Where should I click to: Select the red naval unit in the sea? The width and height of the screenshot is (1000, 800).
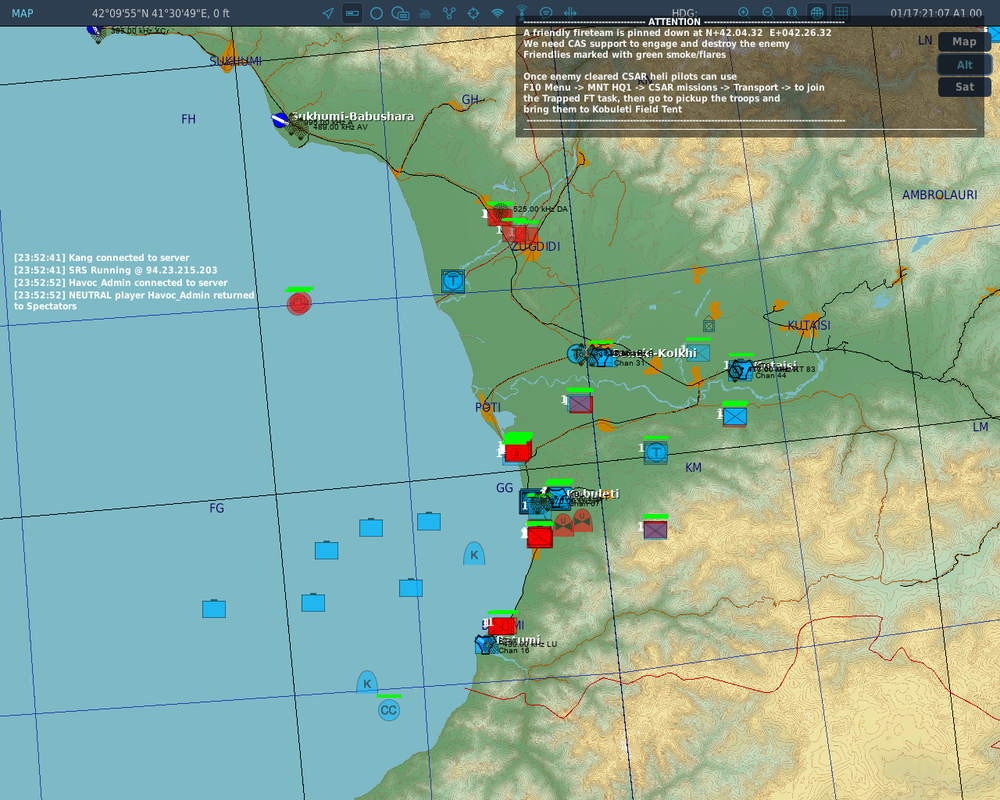(299, 303)
